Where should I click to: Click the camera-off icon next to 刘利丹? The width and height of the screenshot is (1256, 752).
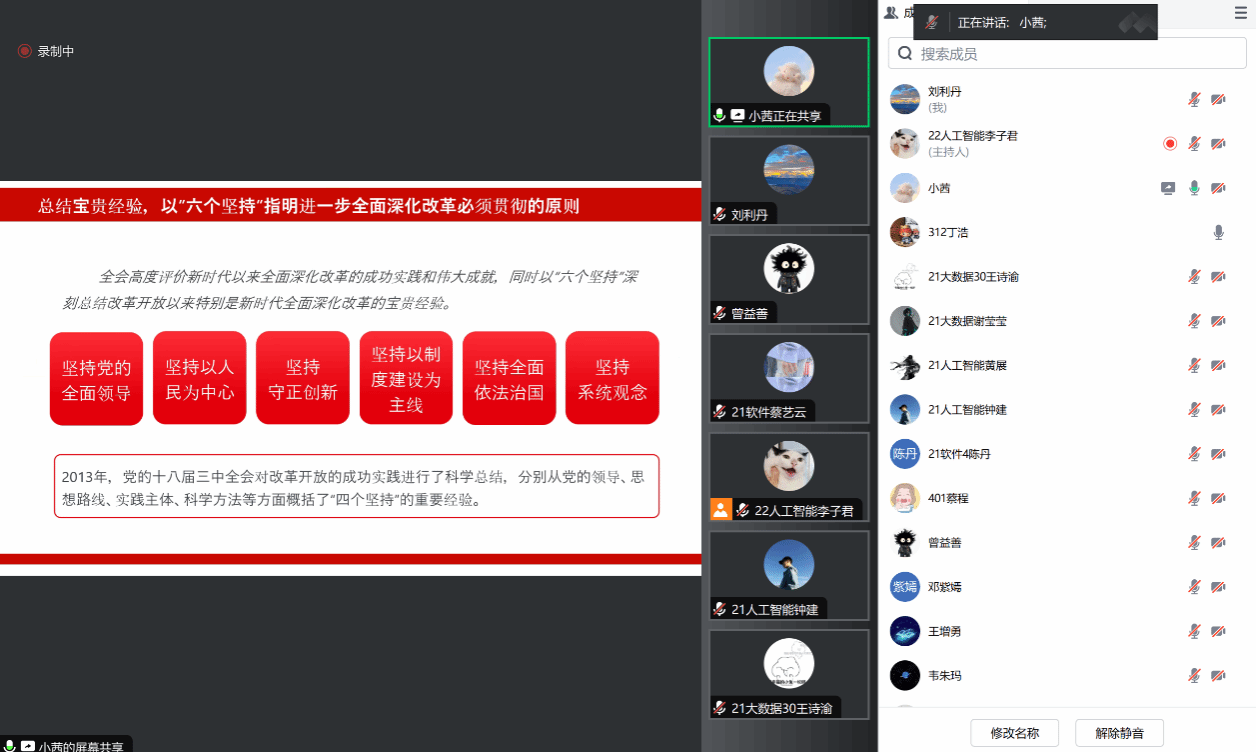[x=1218, y=99]
